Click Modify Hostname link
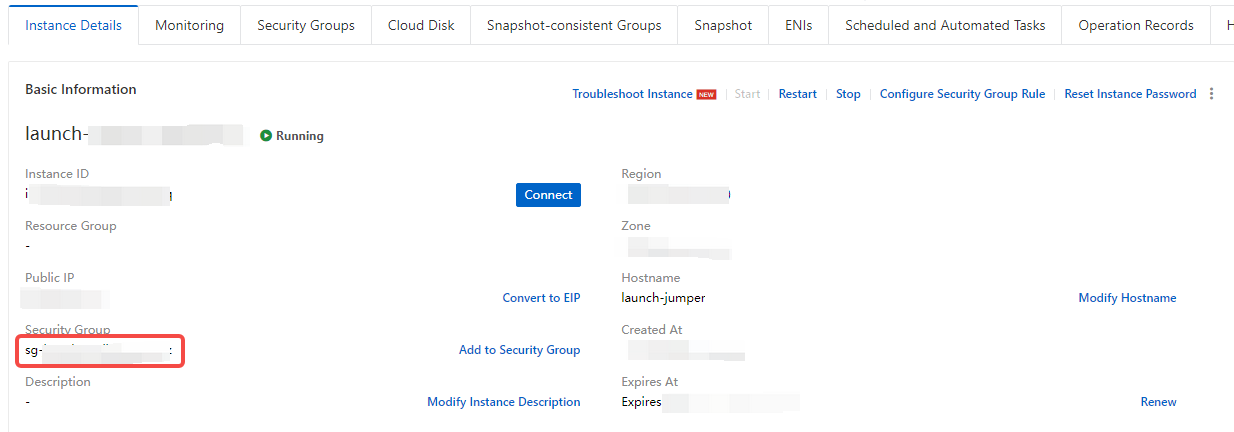This screenshot has width=1234, height=432. click(x=1126, y=298)
